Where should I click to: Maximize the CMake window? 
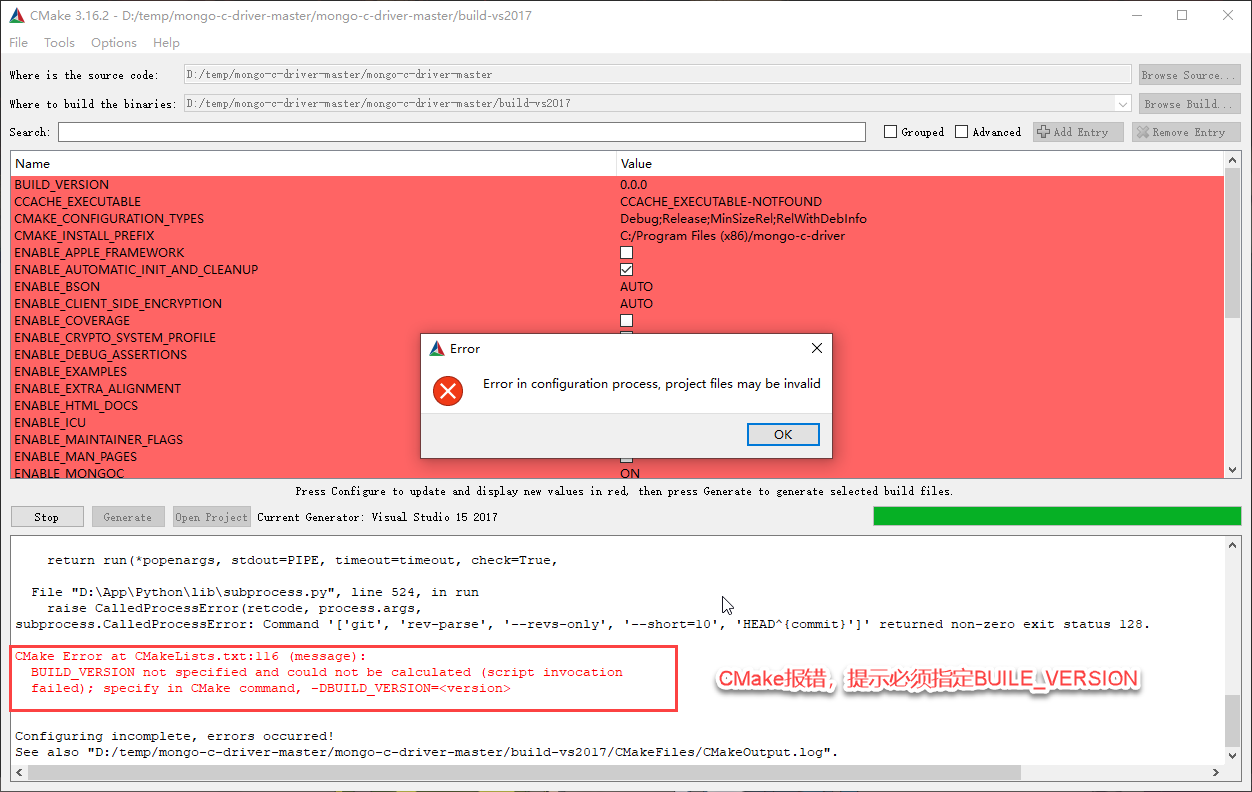1182,16
